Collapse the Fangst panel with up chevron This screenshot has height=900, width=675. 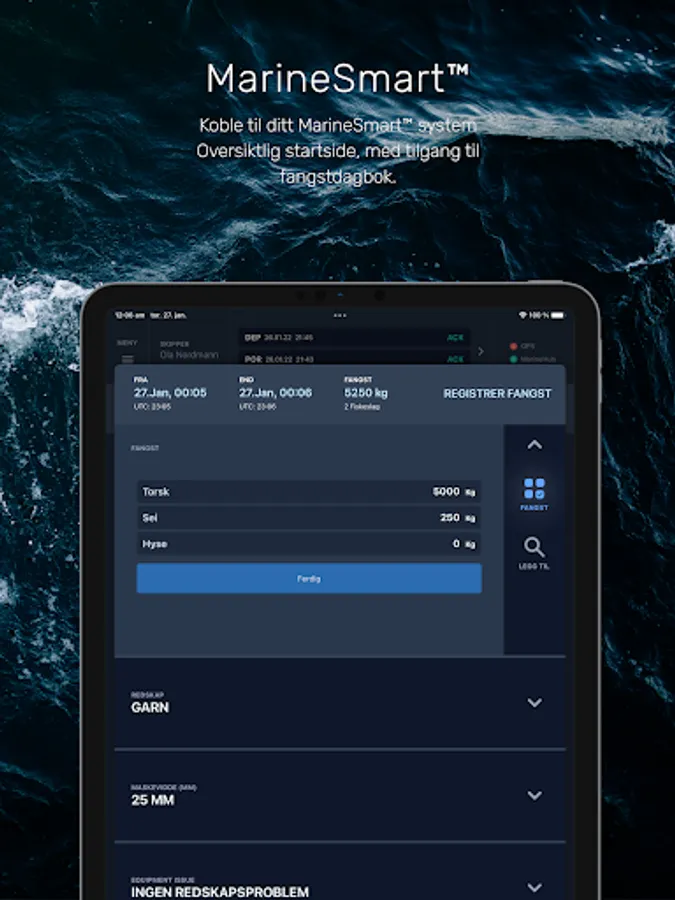534,445
